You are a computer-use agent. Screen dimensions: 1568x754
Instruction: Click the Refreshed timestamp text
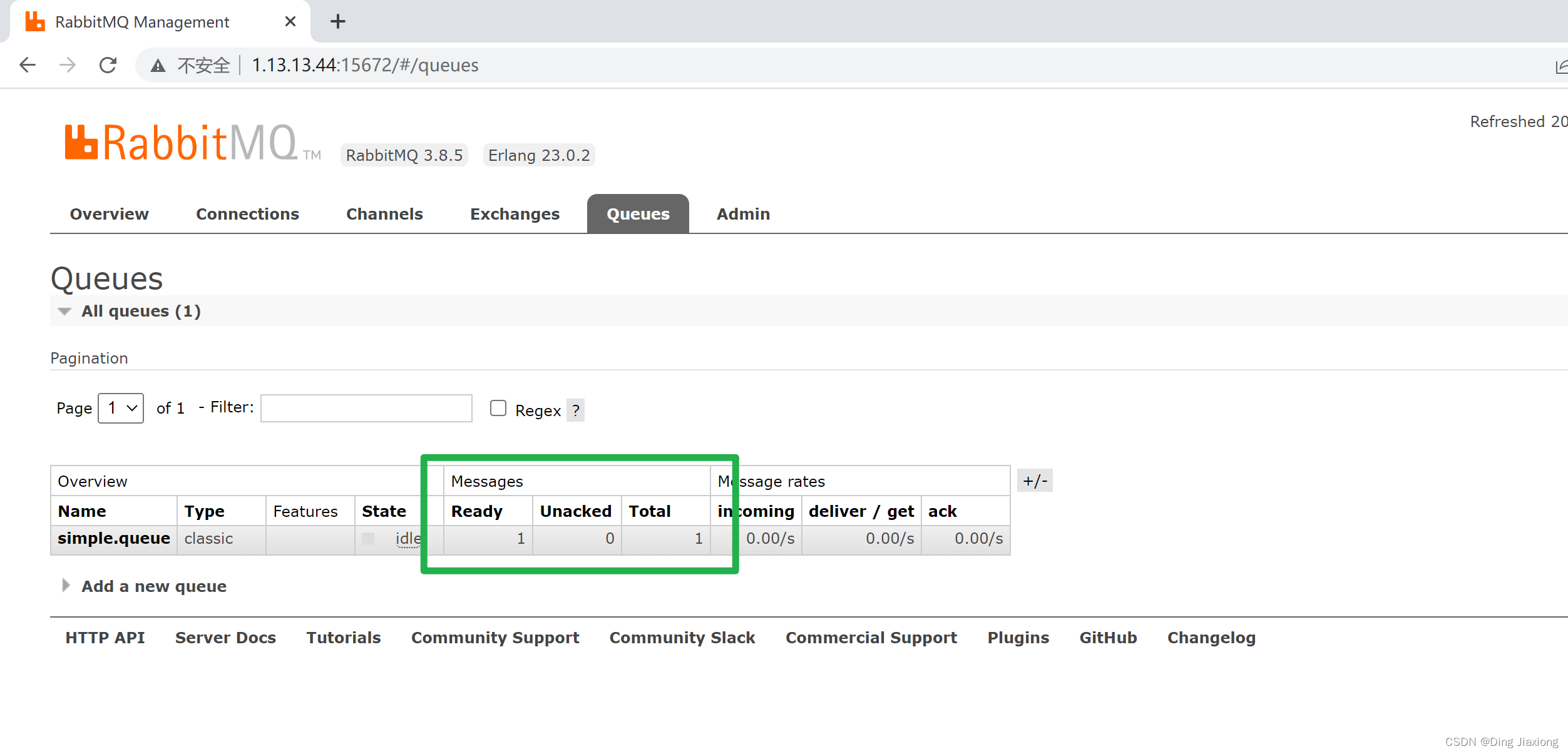click(1519, 121)
